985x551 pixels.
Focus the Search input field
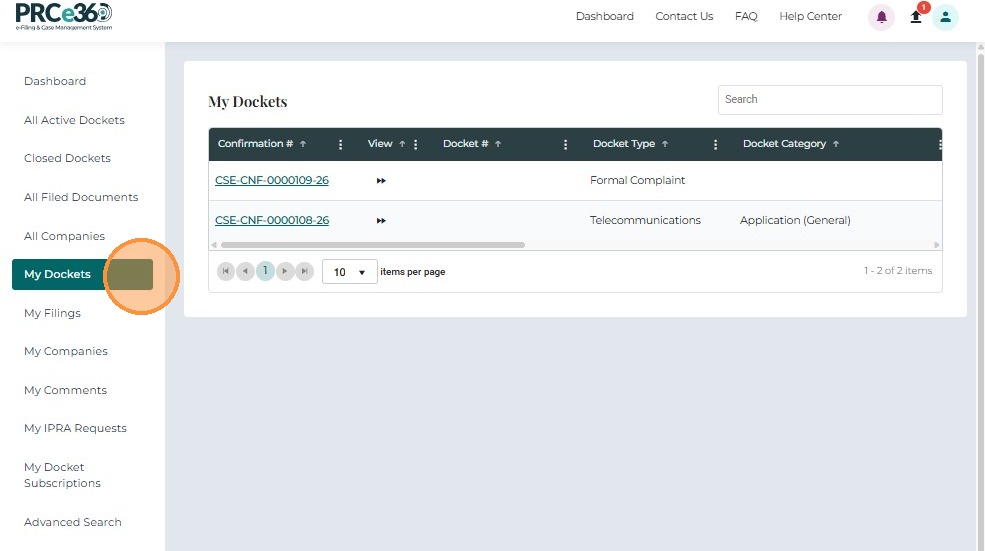[x=830, y=100]
